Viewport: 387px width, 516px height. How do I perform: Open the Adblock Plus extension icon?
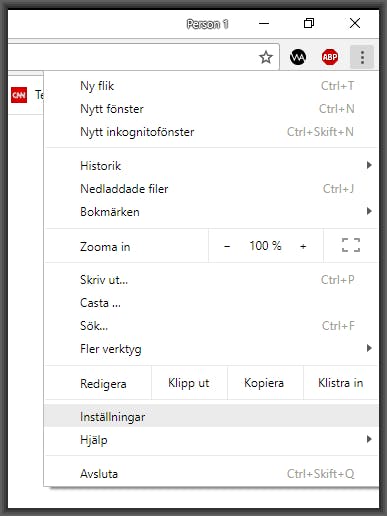[x=330, y=57]
